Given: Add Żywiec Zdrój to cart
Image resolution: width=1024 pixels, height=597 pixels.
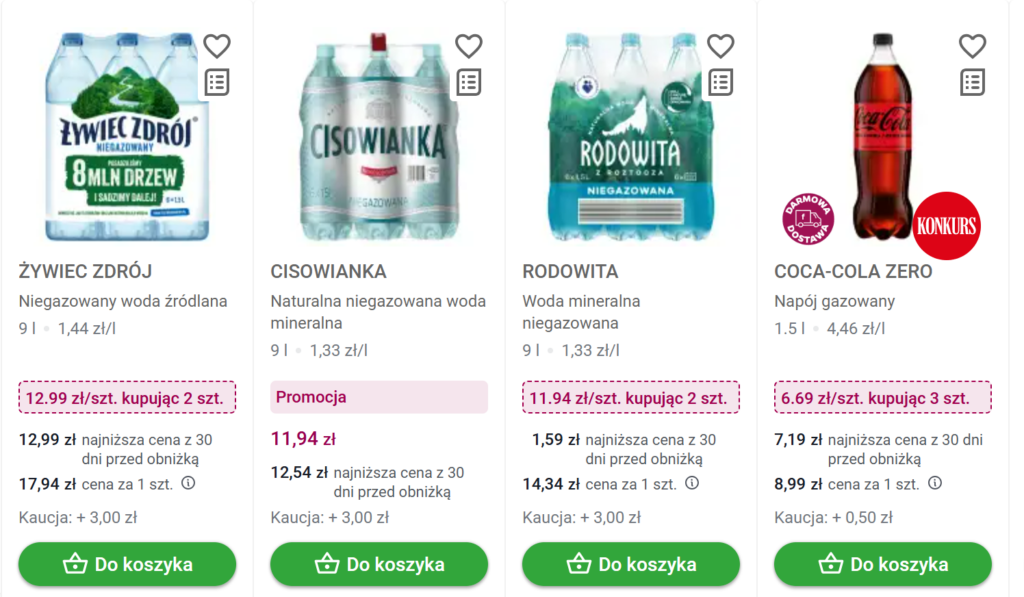Looking at the screenshot, I should (128, 564).
